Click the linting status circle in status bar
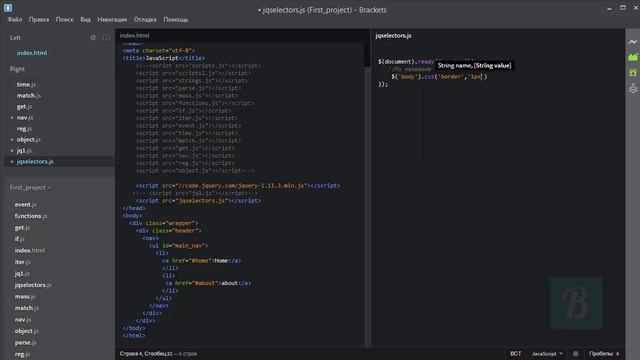The image size is (640, 360). click(576, 354)
